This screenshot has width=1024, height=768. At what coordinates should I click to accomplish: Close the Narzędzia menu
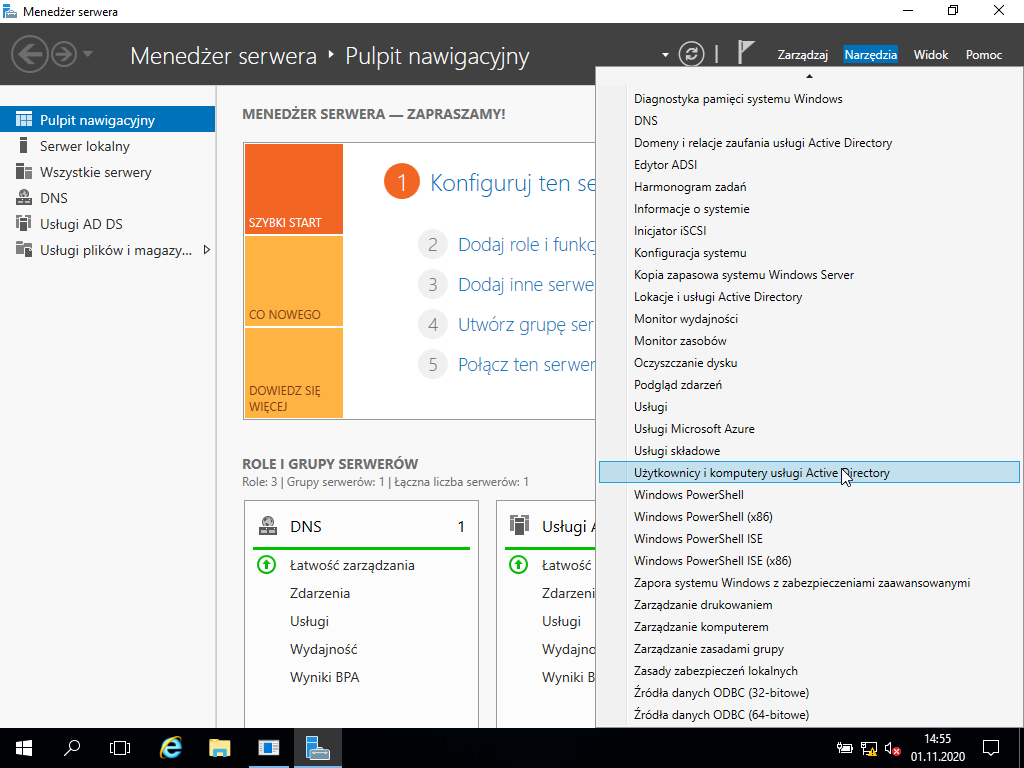click(x=871, y=55)
